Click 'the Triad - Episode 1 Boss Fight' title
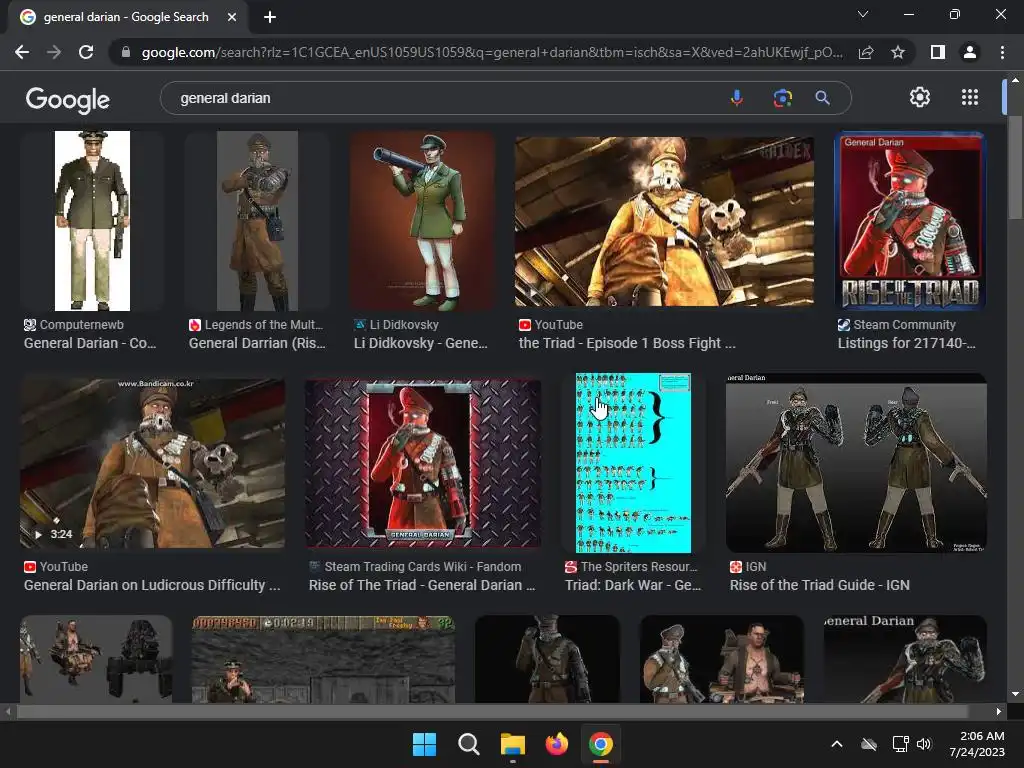Image resolution: width=1024 pixels, height=768 pixels. pos(627,343)
